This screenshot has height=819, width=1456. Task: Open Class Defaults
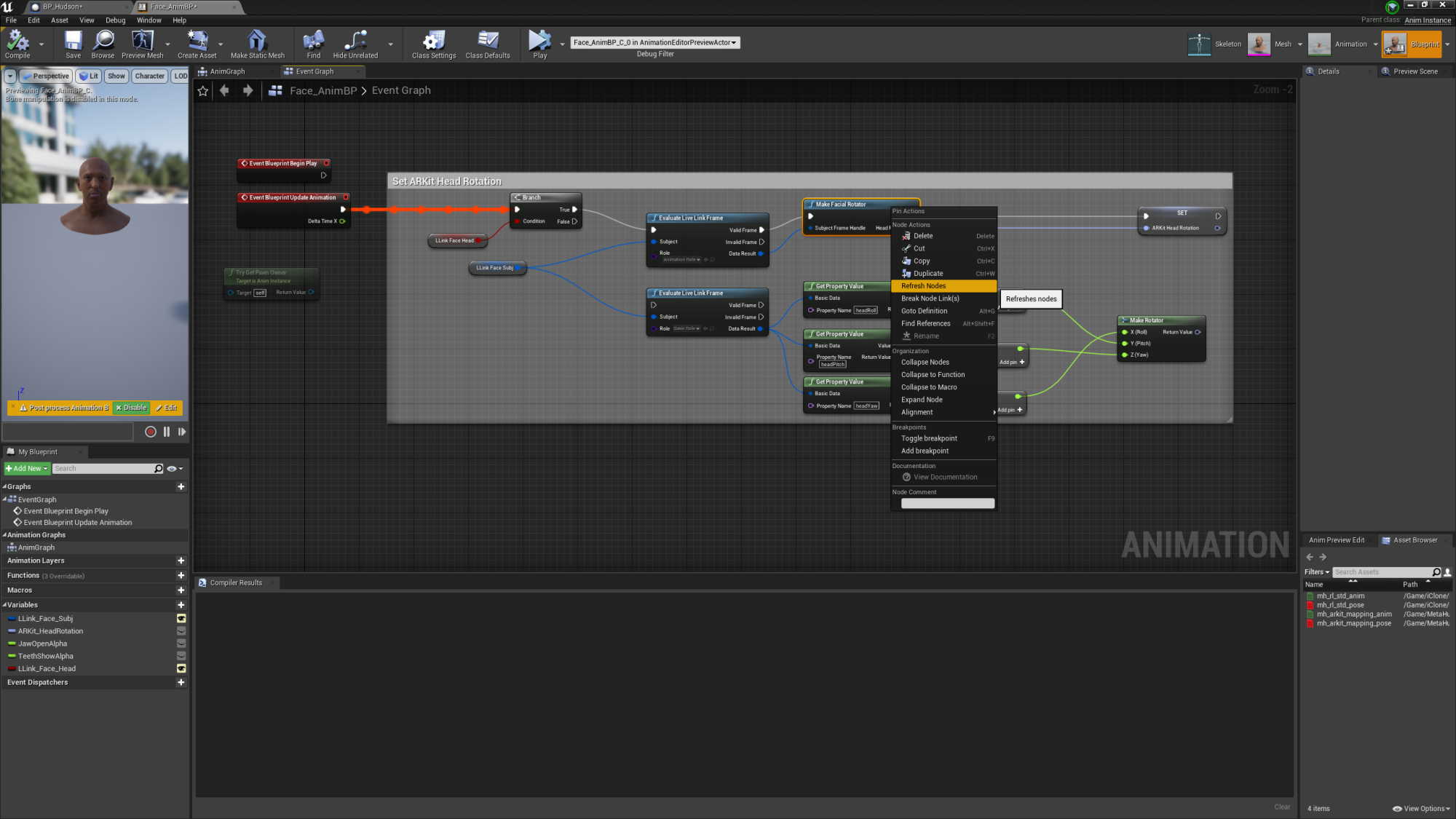[x=488, y=44]
